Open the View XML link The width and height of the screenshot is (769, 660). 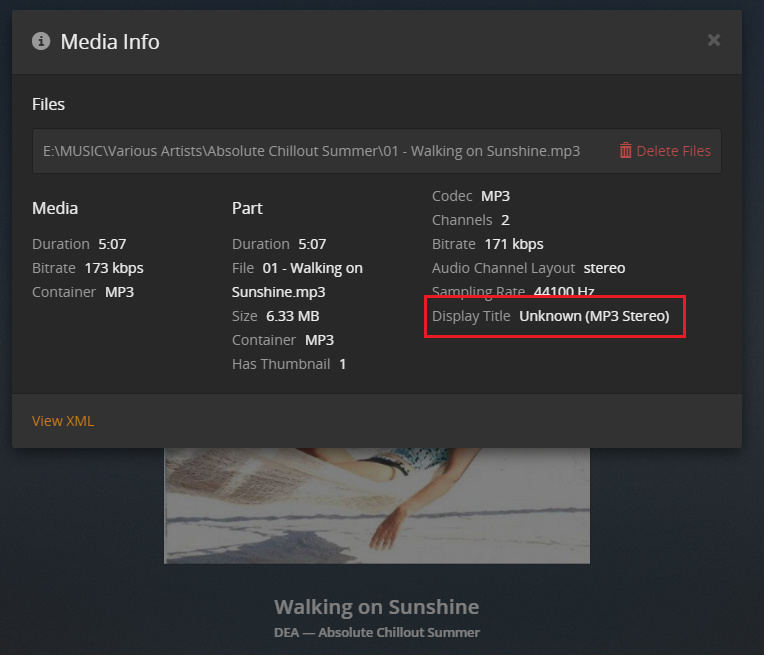tap(63, 421)
